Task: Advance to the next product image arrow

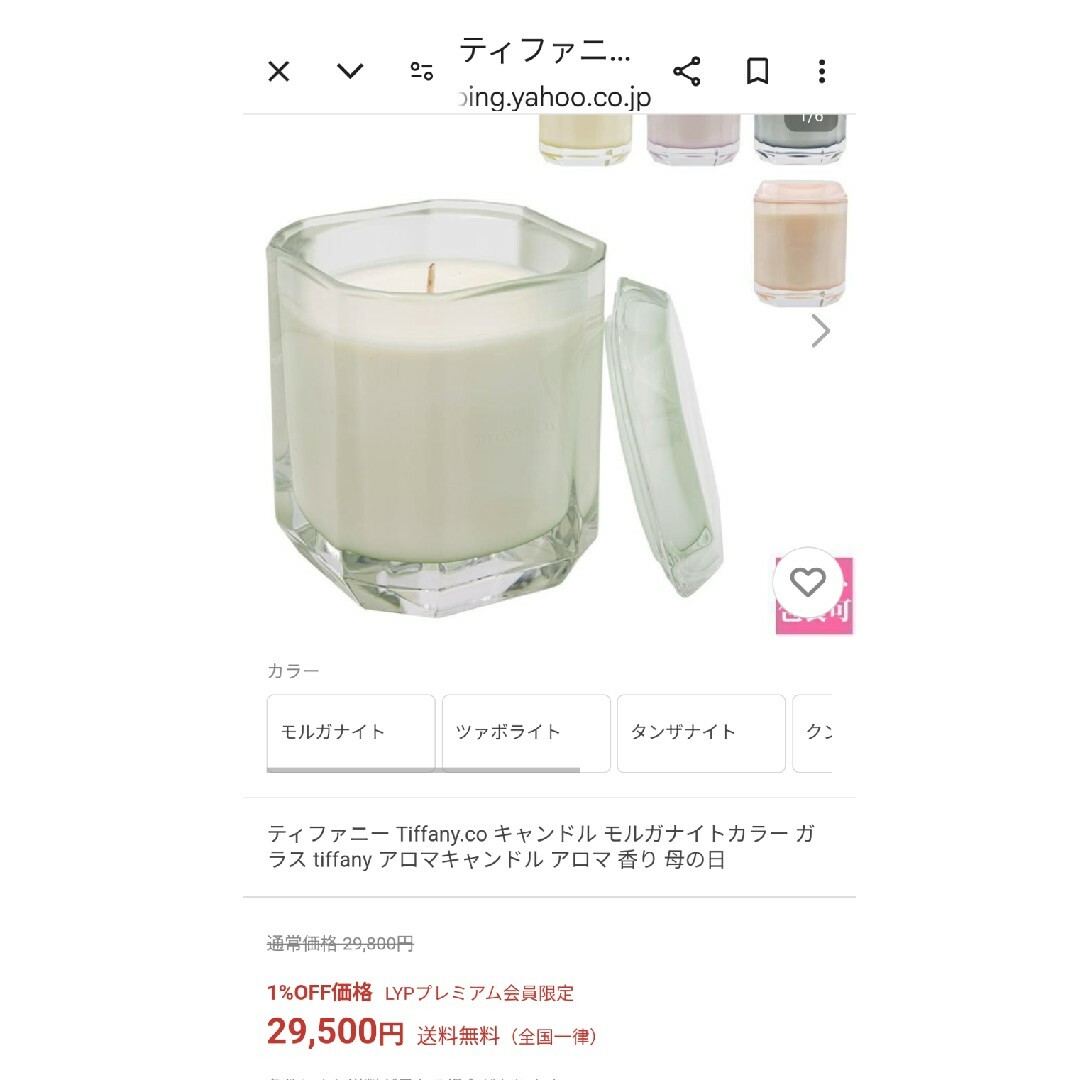Action: (x=820, y=331)
